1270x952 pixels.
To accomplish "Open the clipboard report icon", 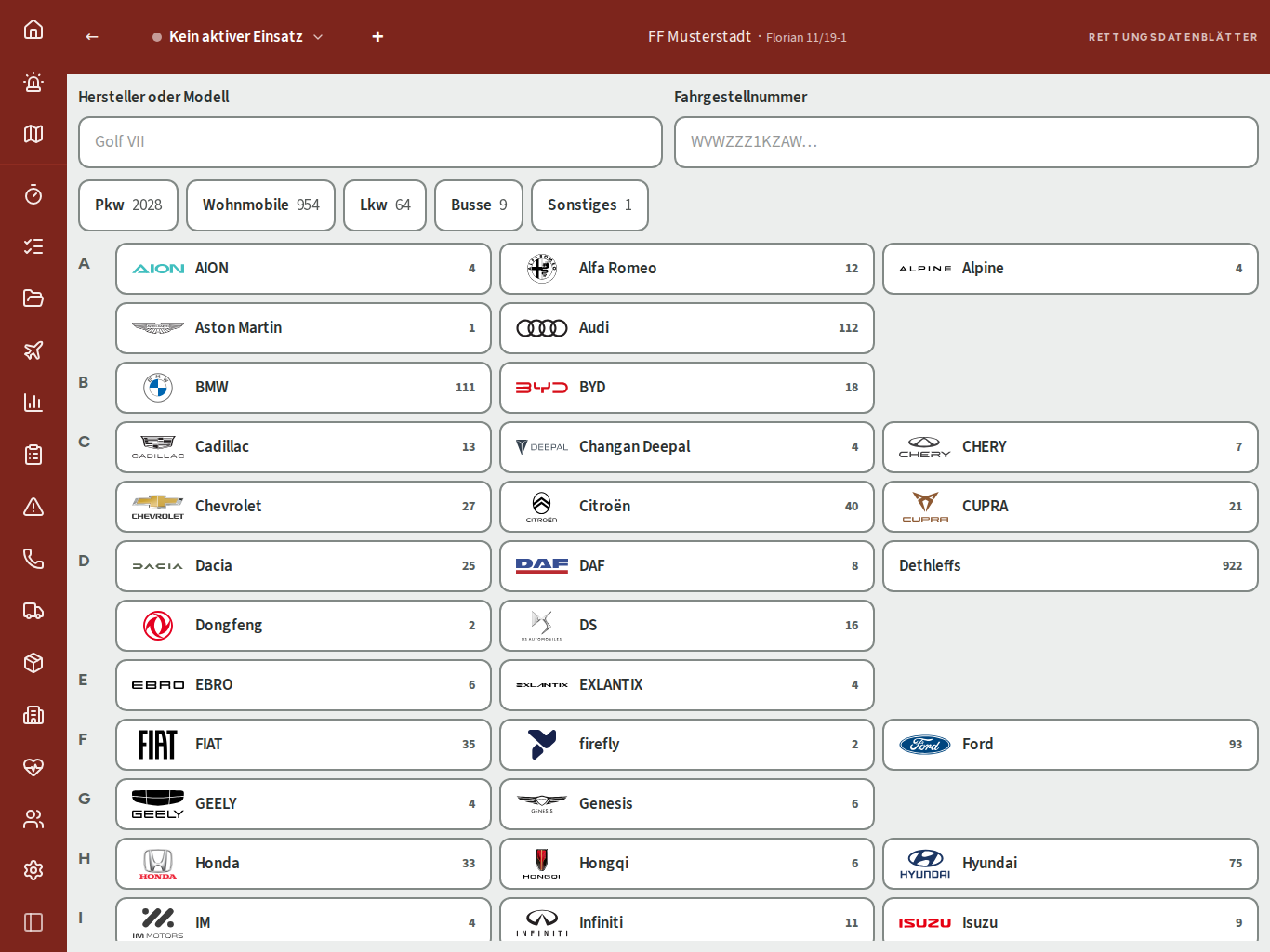I will (x=33, y=455).
